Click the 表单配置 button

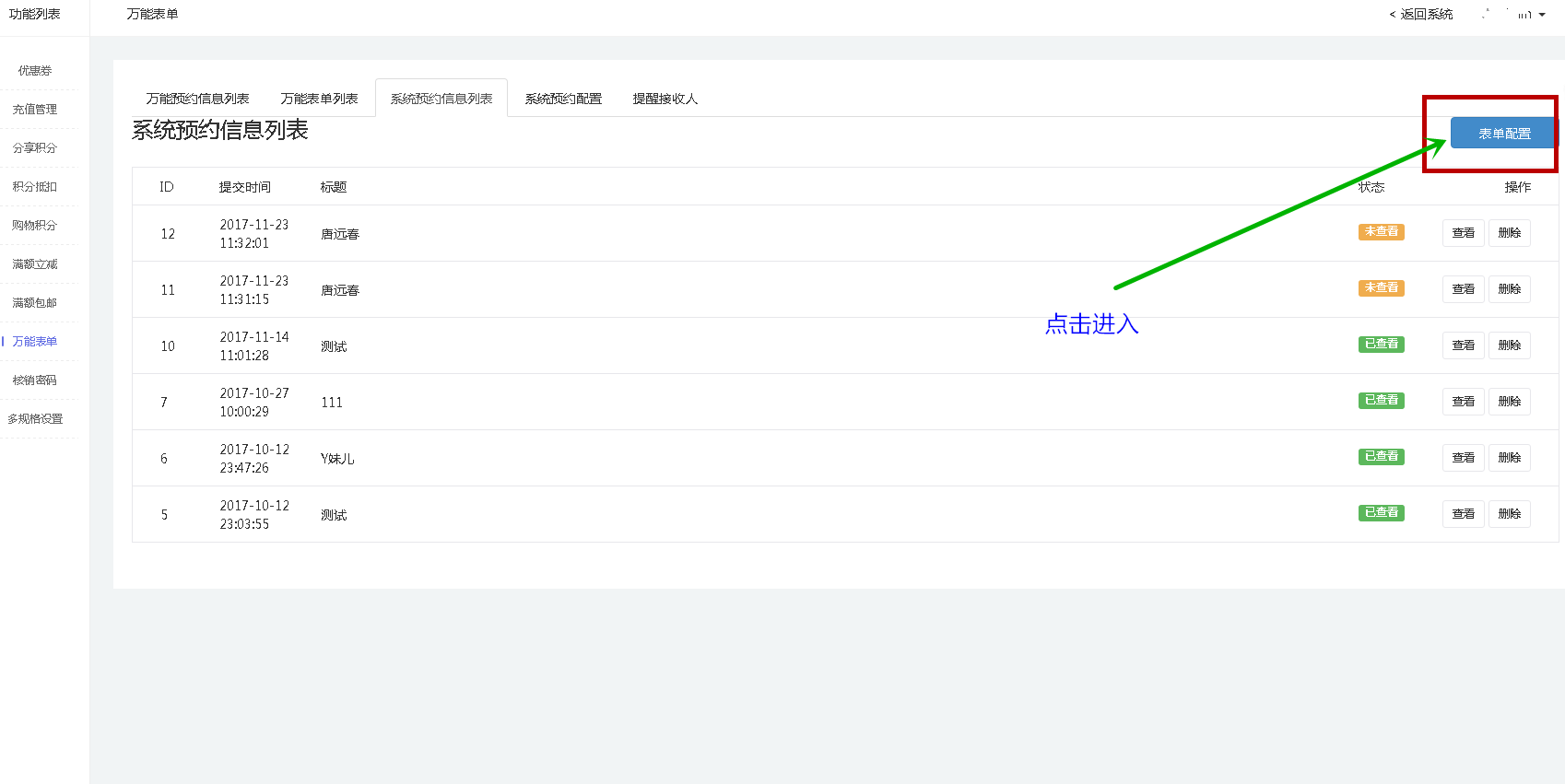[1503, 134]
